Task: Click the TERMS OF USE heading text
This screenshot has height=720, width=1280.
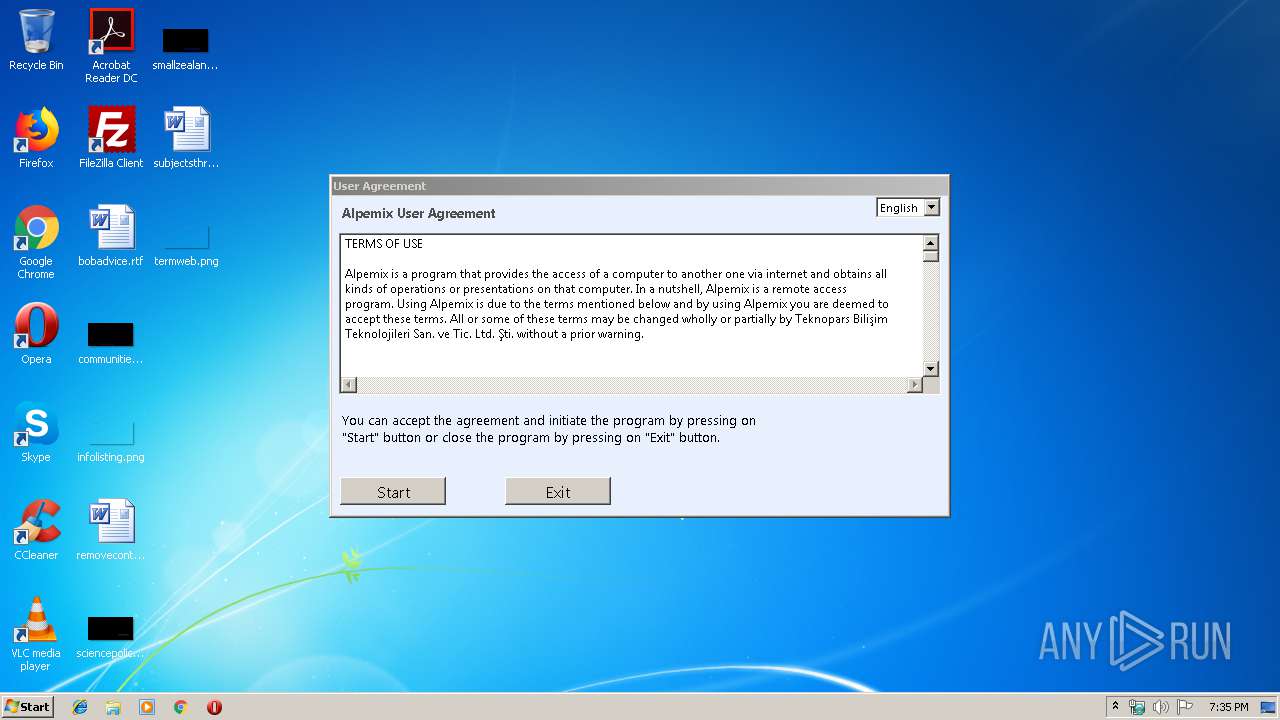Action: pos(384,243)
